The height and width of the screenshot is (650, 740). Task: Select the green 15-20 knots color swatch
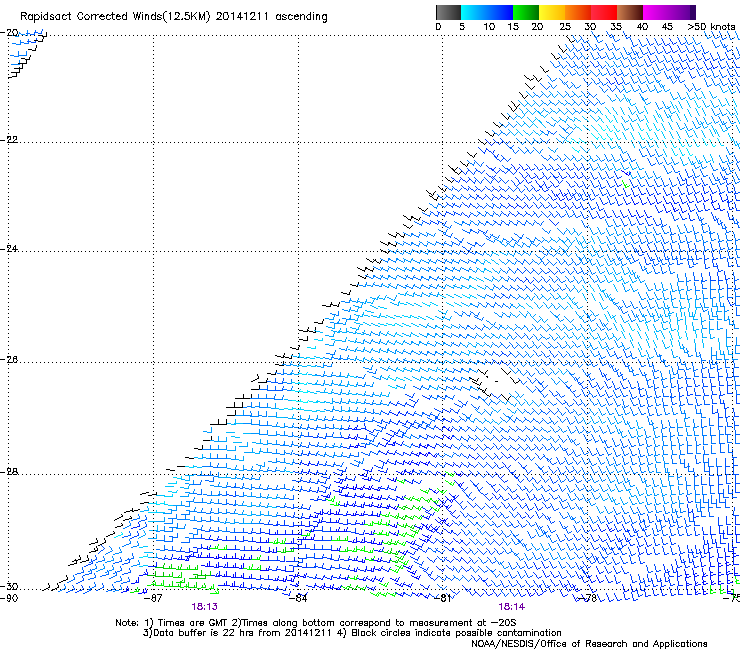[526, 12]
